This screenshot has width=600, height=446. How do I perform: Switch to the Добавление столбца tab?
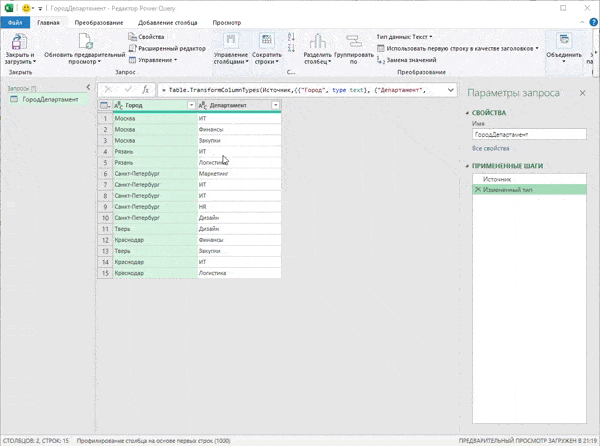coord(168,23)
